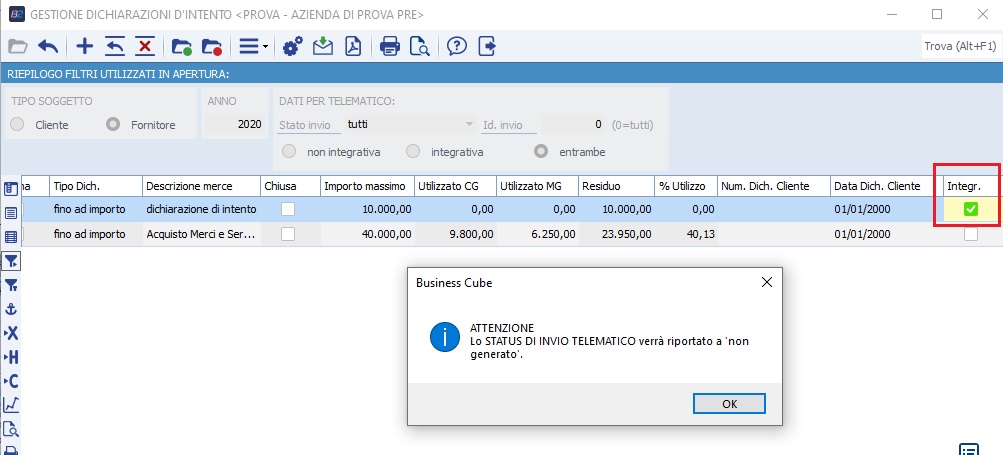Click the Num. Dich. Cliente column header
Image resolution: width=1003 pixels, height=455 pixels.
coord(773,186)
